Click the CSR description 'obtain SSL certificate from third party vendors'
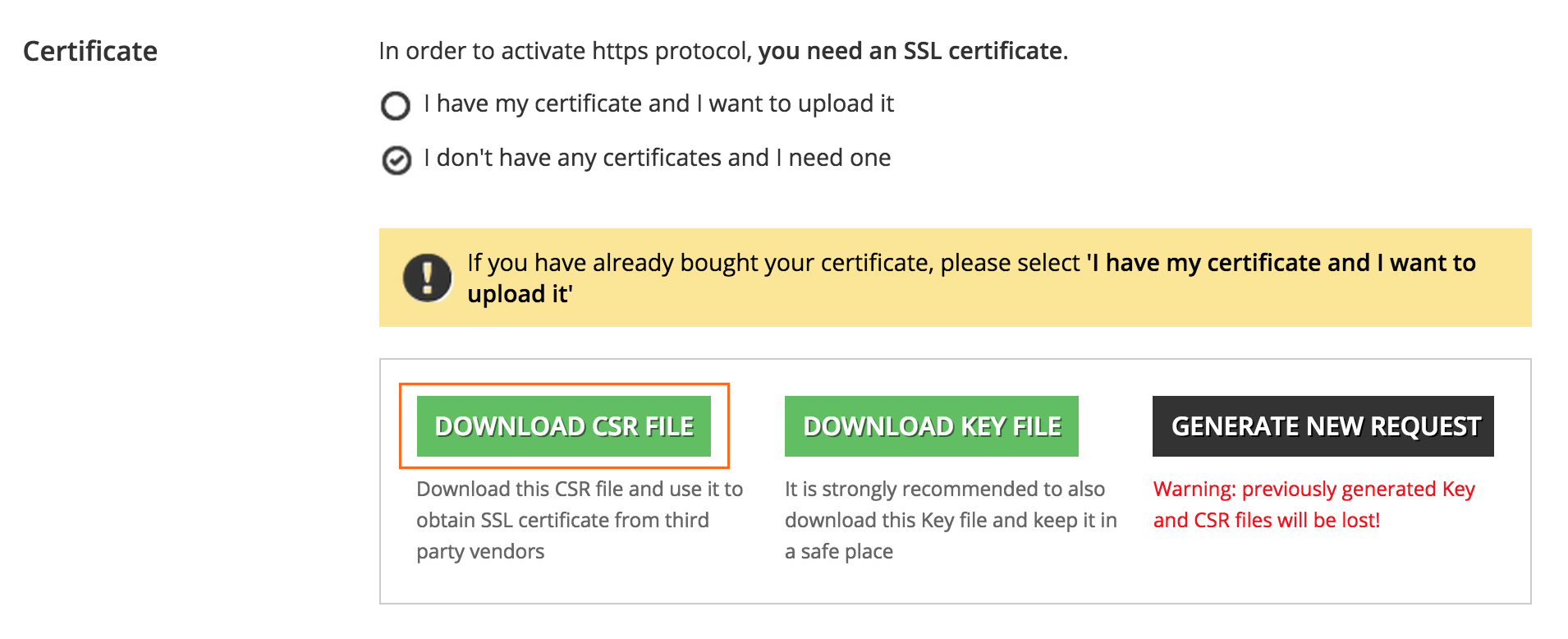The width and height of the screenshot is (1568, 639). pyautogui.click(x=562, y=536)
